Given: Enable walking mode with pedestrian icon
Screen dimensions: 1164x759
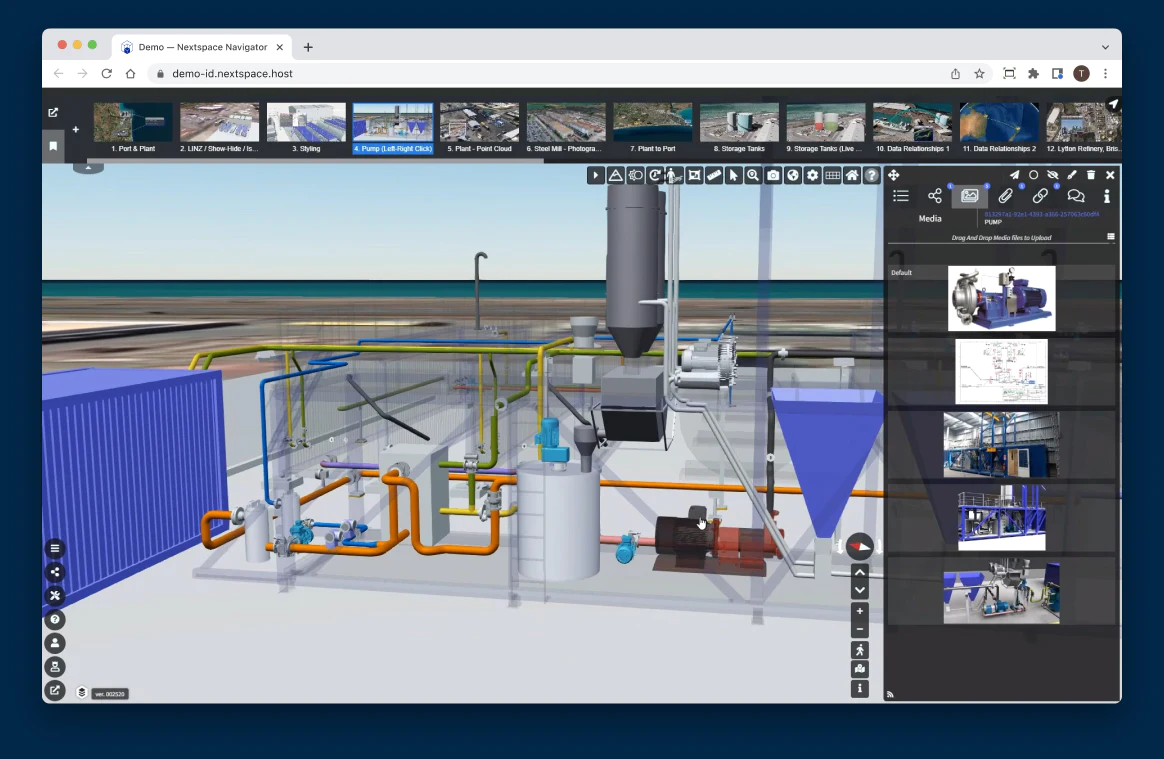Looking at the screenshot, I should [859, 650].
